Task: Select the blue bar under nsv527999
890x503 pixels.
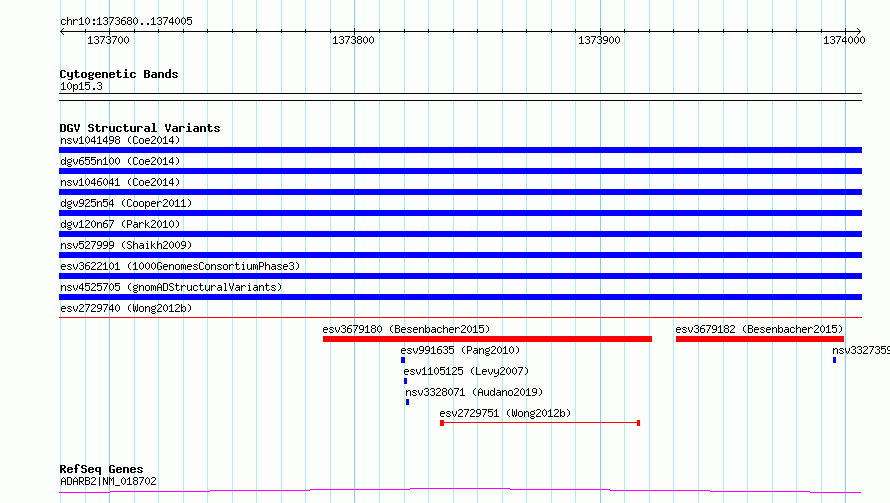Action: pyautogui.click(x=460, y=255)
